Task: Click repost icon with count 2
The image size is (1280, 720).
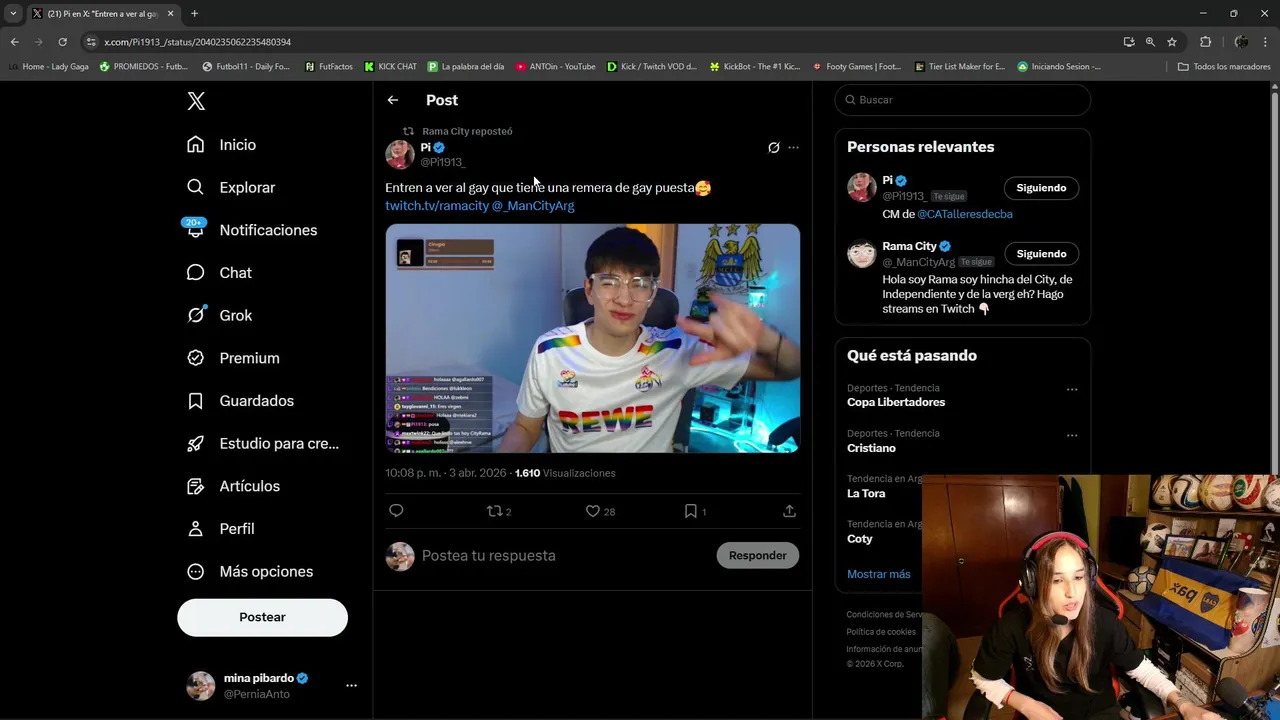Action: (498, 511)
